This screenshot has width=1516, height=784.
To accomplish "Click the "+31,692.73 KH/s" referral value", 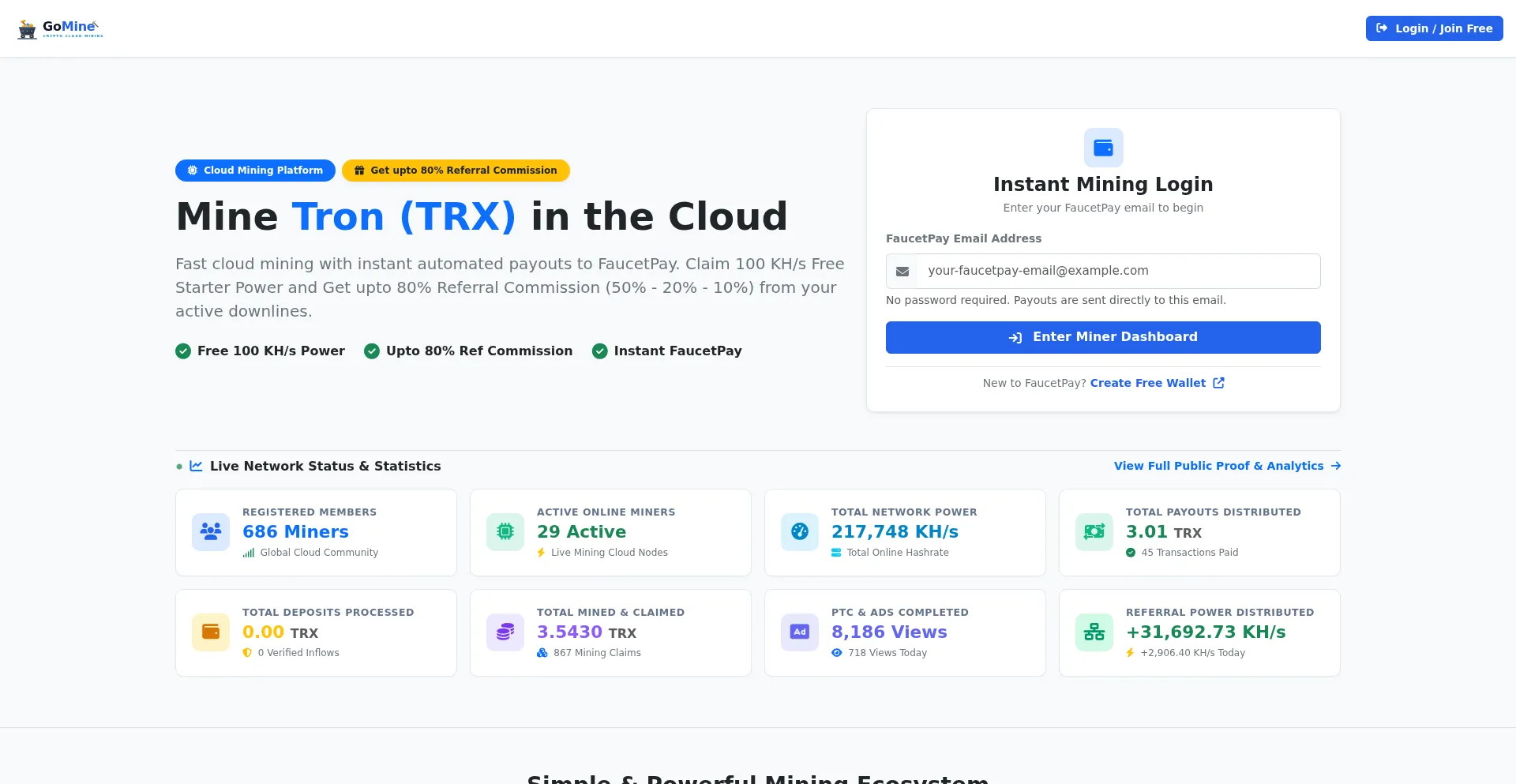I will click(x=1206, y=632).
